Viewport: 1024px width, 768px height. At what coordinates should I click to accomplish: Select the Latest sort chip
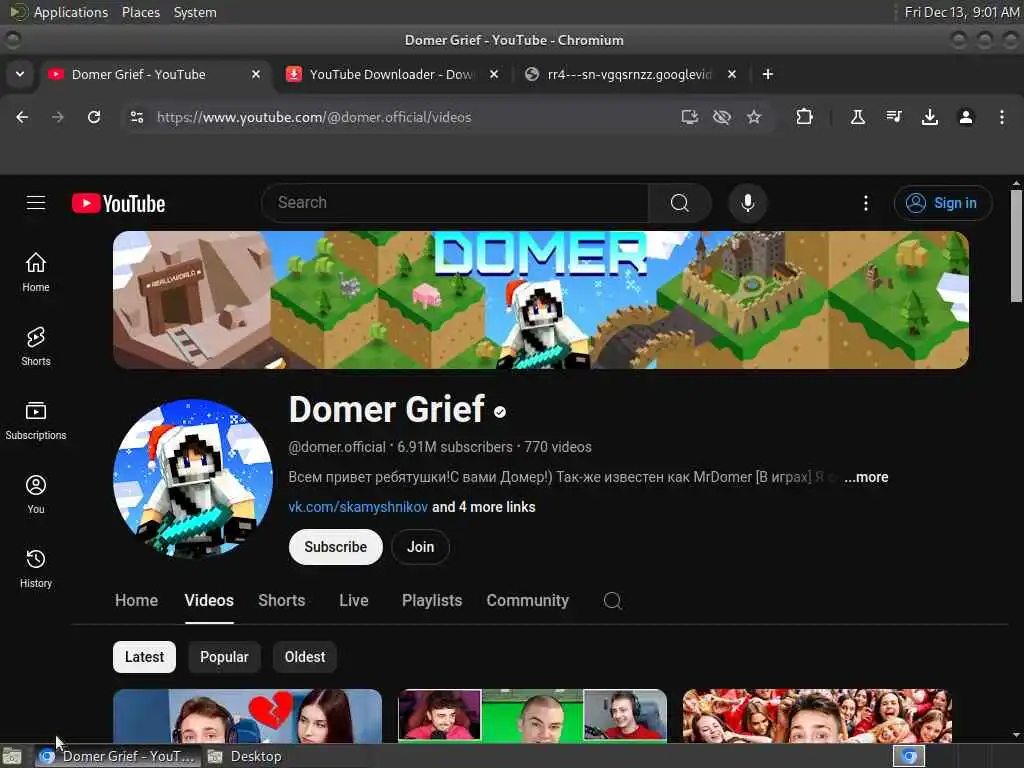(x=144, y=657)
